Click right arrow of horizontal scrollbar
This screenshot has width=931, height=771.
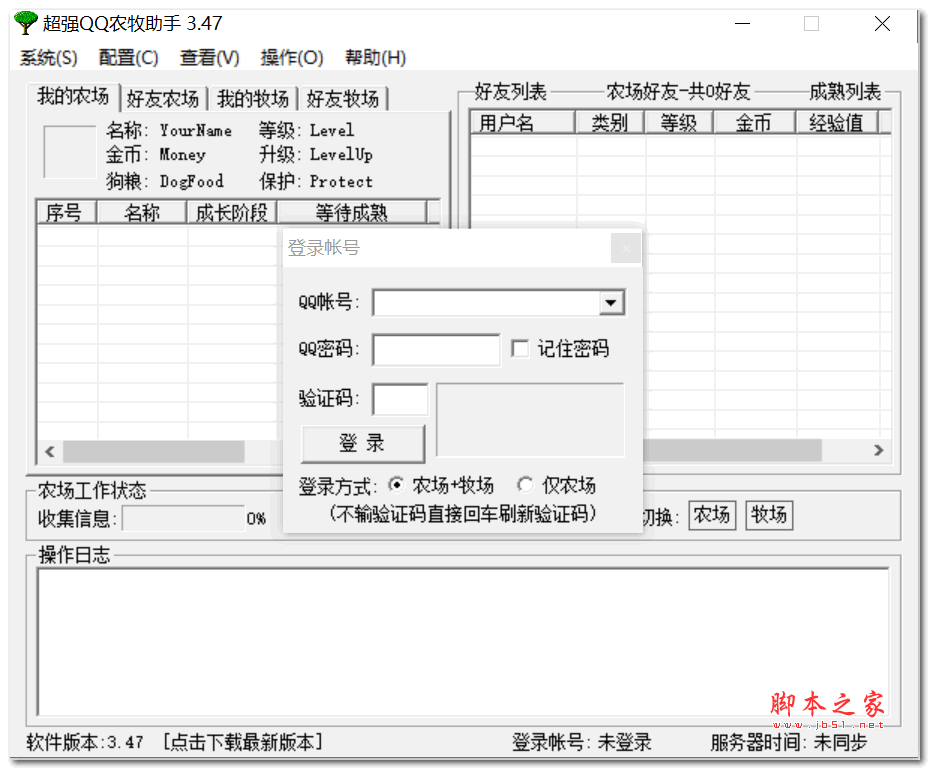point(877,452)
